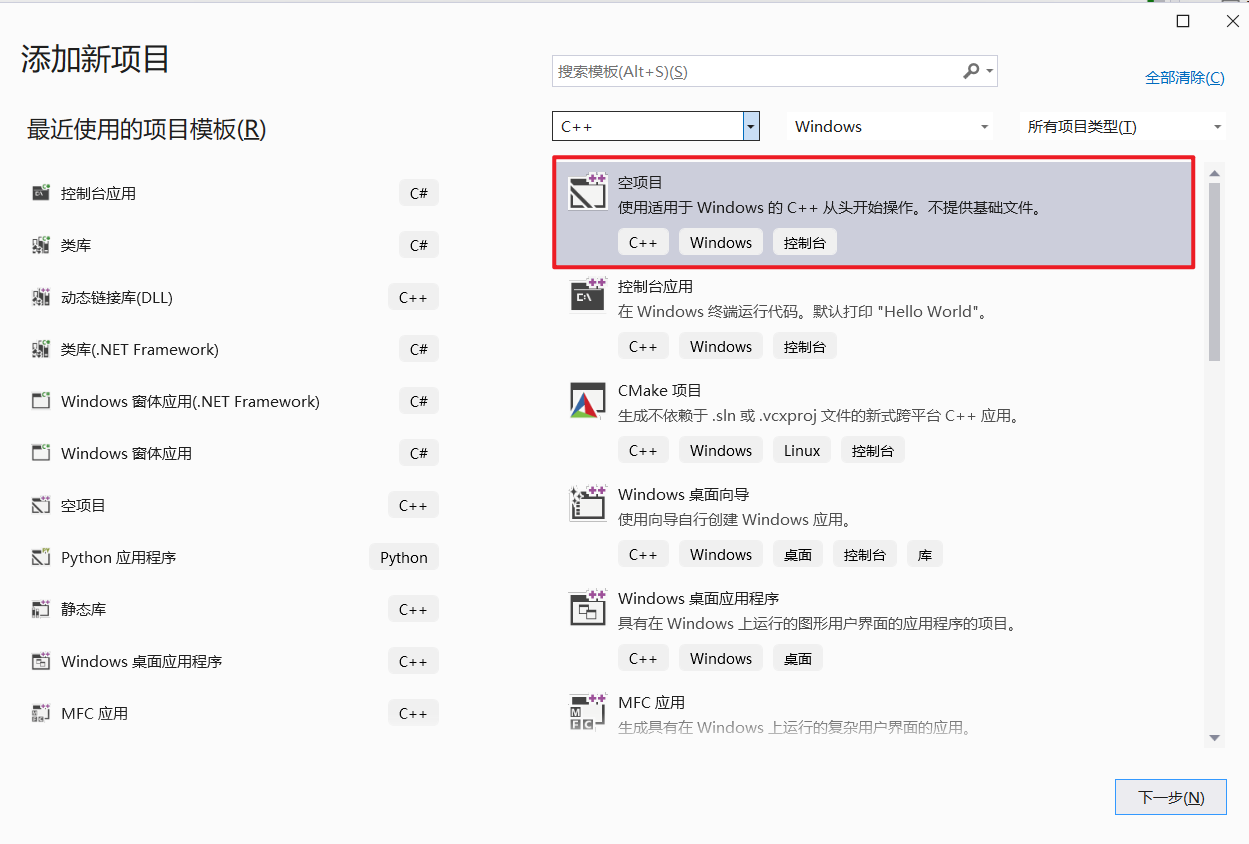Click the Windows 桌面应用程序 icon in recent list
This screenshot has height=844, width=1249.
pos(41,661)
